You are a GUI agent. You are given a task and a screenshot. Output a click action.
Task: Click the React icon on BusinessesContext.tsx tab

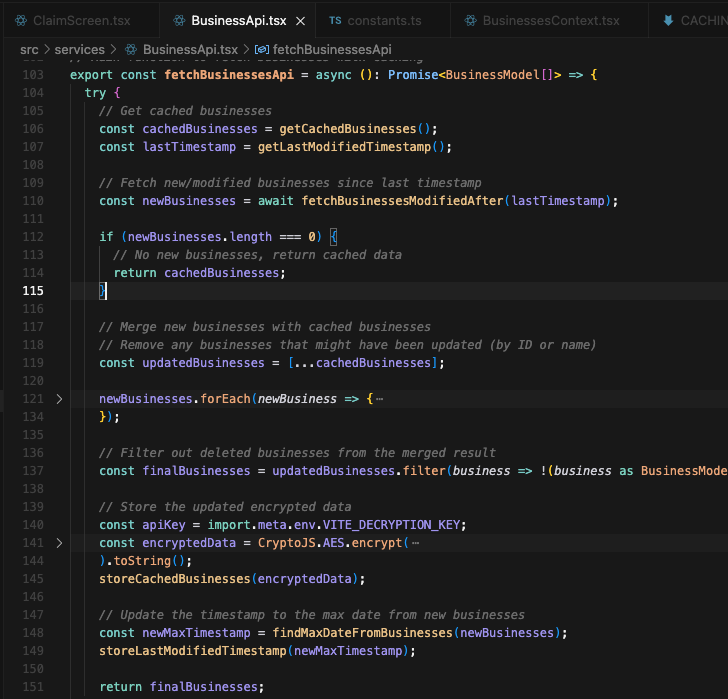[471, 21]
